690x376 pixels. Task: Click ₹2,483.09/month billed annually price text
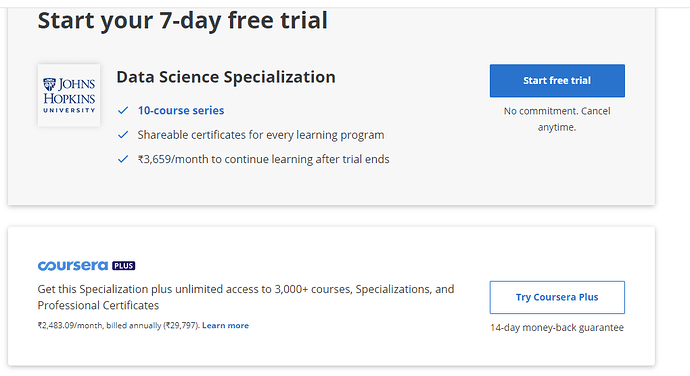(119, 325)
